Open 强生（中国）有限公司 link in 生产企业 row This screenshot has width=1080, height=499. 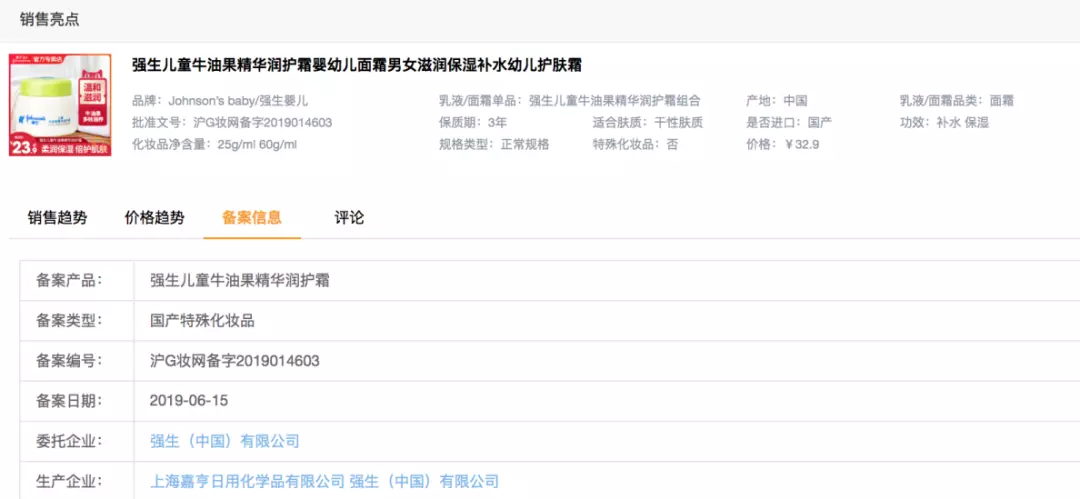(424, 481)
